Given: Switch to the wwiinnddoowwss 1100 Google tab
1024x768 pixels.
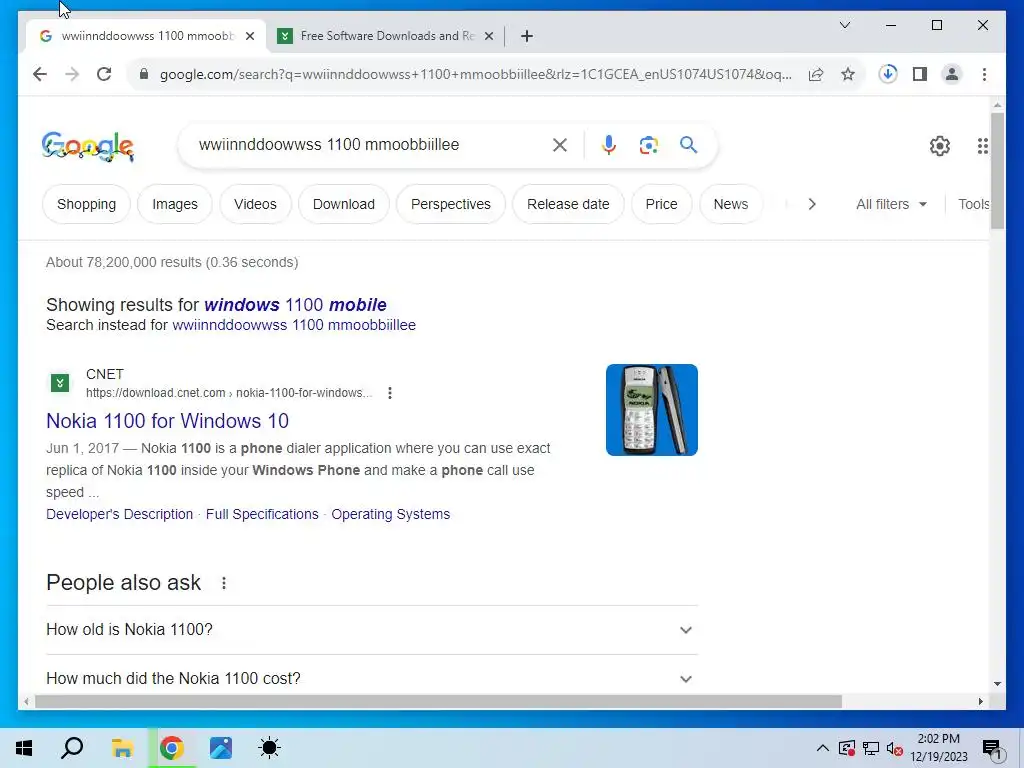Looking at the screenshot, I should 146,36.
